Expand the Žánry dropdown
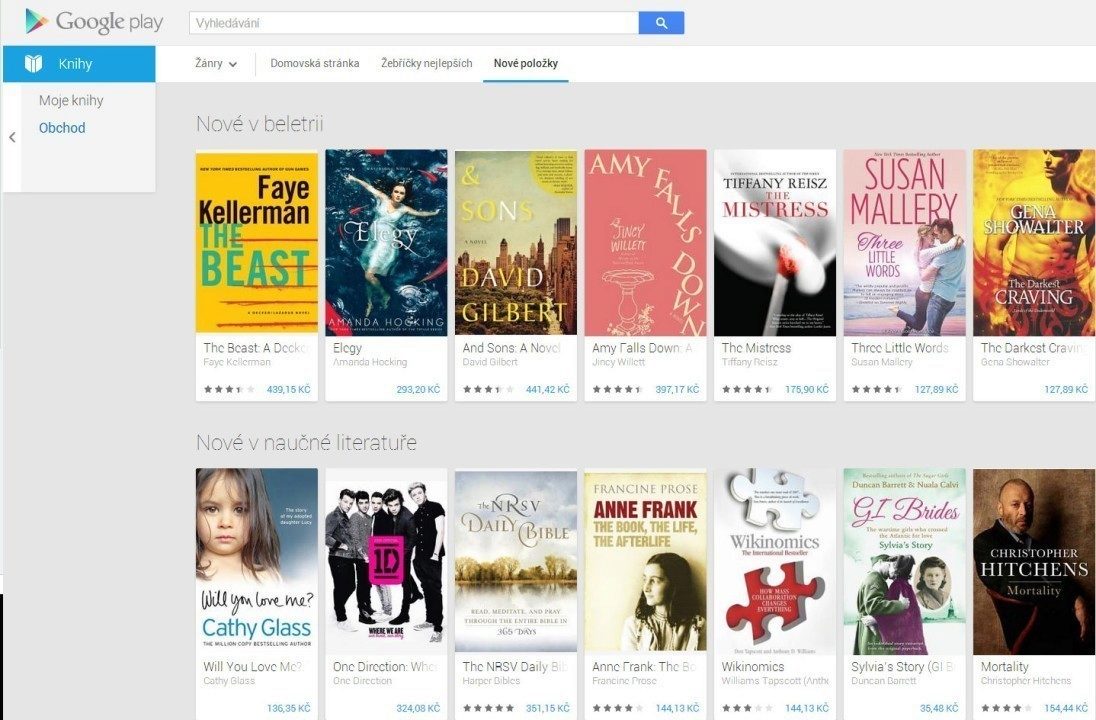This screenshot has width=1096, height=720. (216, 64)
